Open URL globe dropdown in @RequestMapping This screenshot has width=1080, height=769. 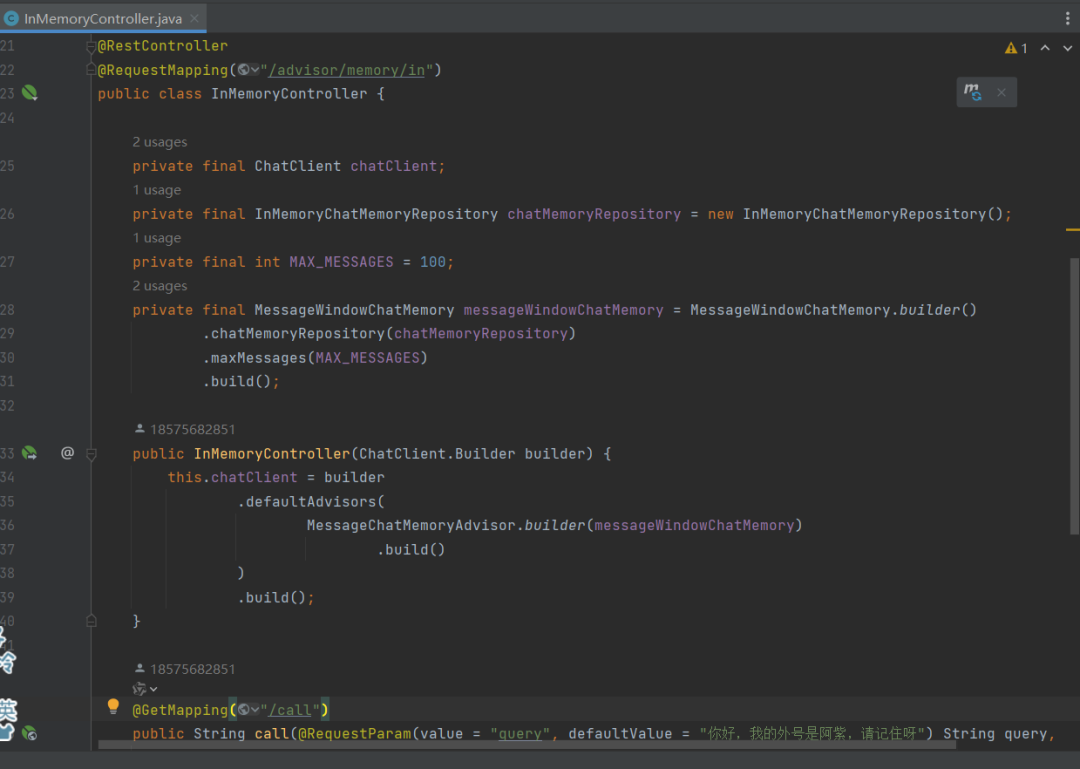point(248,70)
